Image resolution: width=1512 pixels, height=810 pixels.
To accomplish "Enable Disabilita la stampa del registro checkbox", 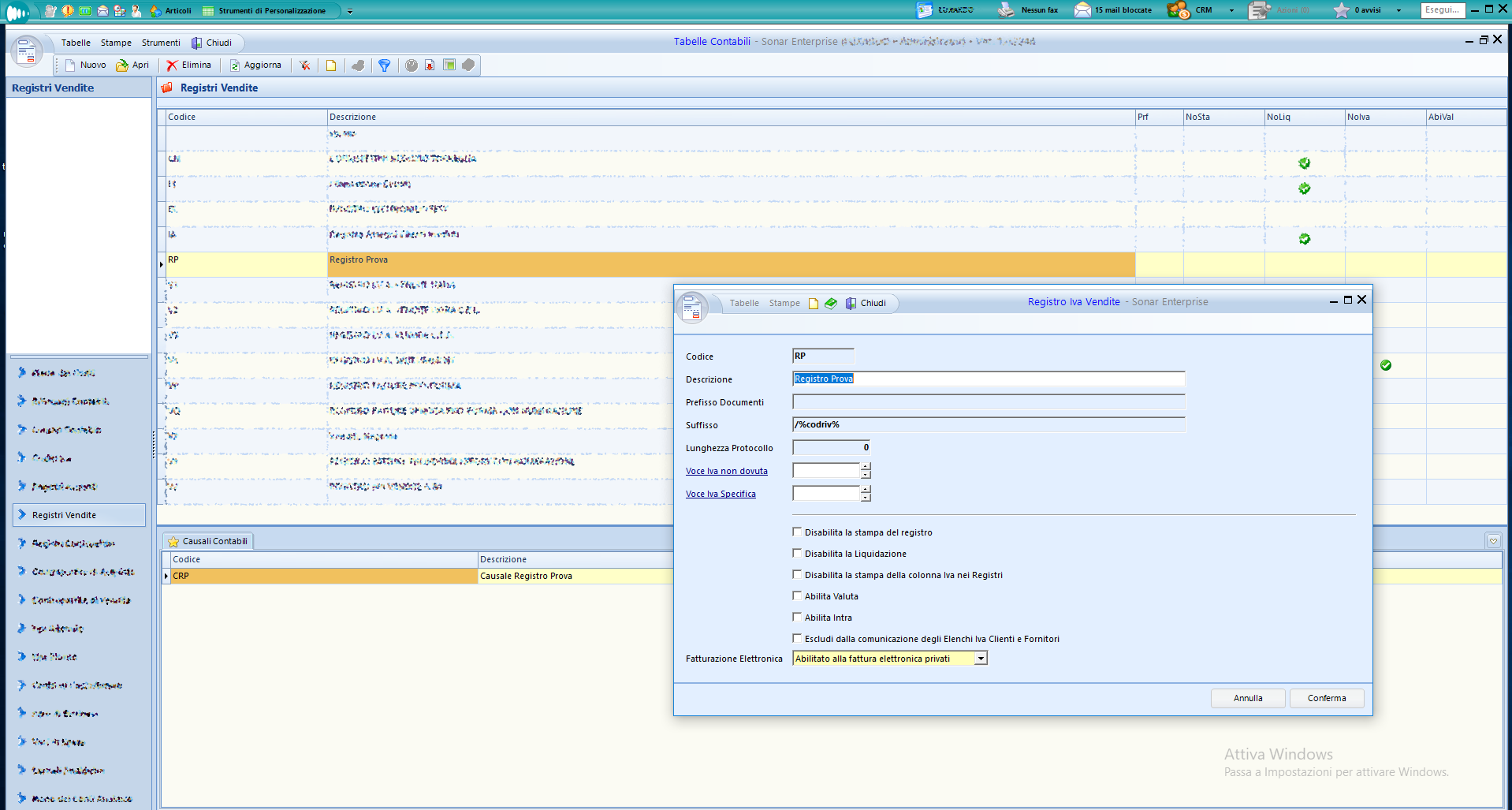I will coord(797,532).
